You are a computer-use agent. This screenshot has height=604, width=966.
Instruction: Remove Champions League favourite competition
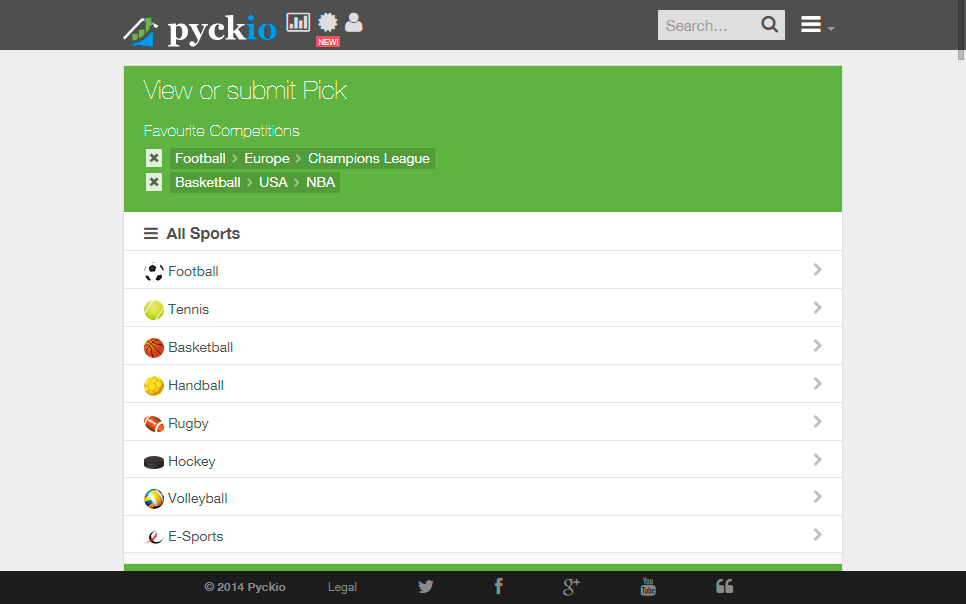(154, 158)
